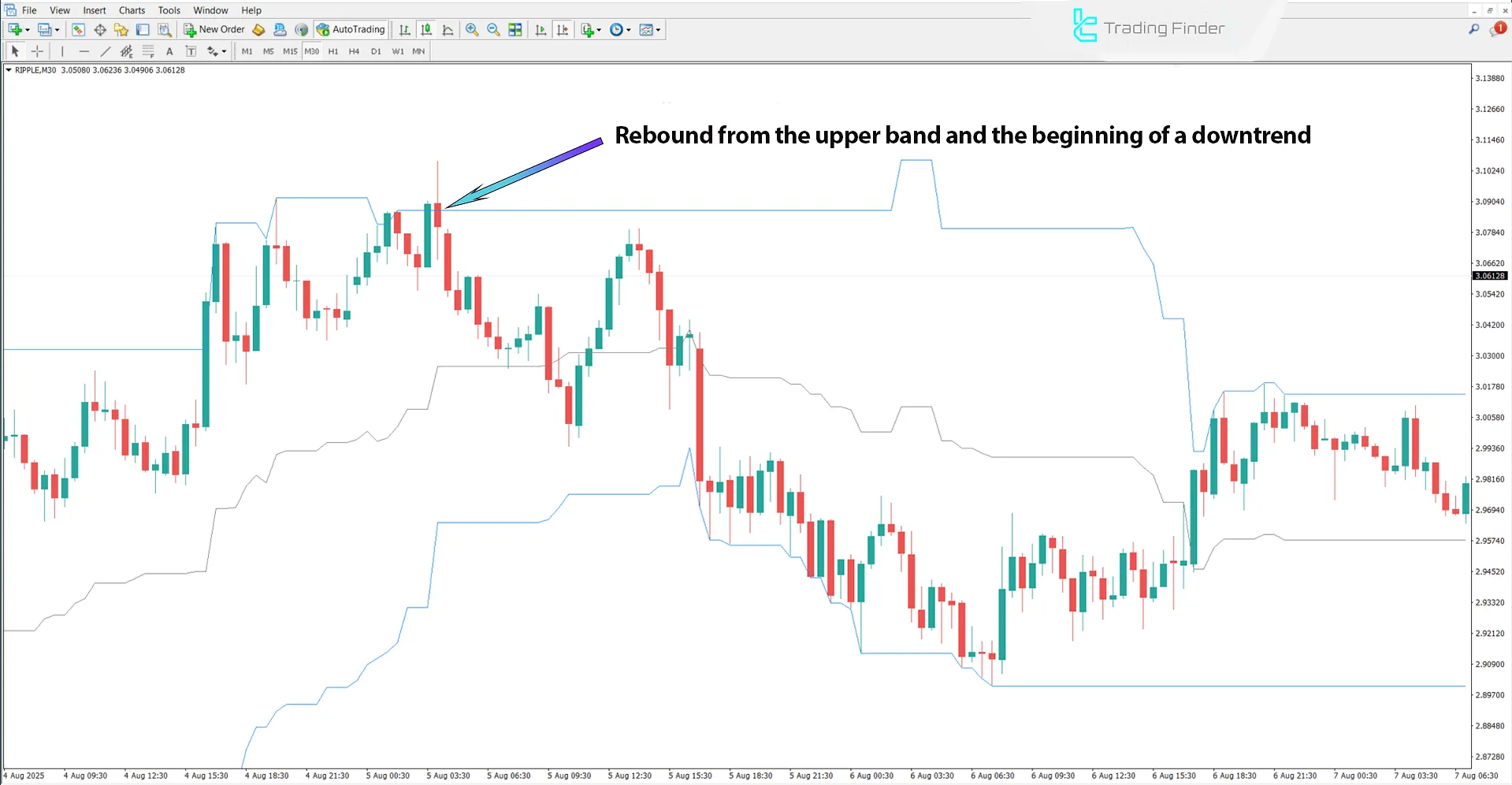The height and width of the screenshot is (785, 1512).
Task: Insert a Text label with the A tool
Action: (169, 50)
